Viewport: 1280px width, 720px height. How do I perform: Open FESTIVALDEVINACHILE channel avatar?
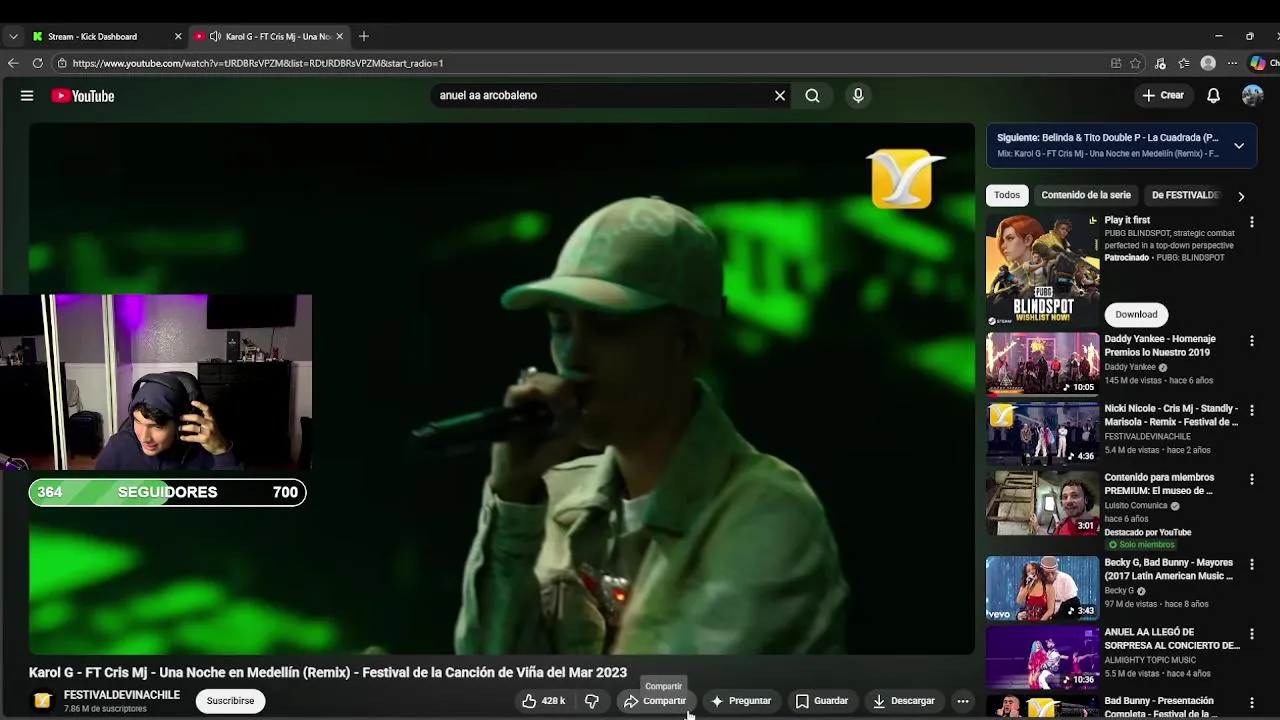pyautogui.click(x=42, y=701)
